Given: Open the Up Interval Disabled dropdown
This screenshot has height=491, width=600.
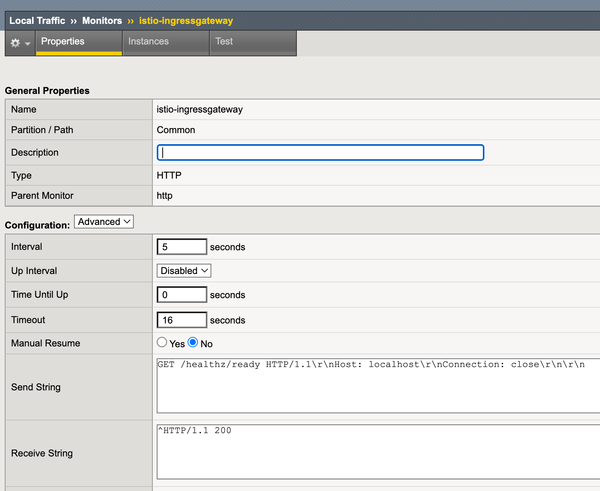Looking at the screenshot, I should [184, 270].
